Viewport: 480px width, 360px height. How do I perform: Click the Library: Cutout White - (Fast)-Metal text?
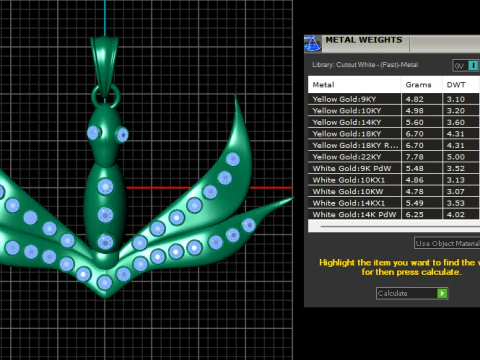pyautogui.click(x=365, y=65)
